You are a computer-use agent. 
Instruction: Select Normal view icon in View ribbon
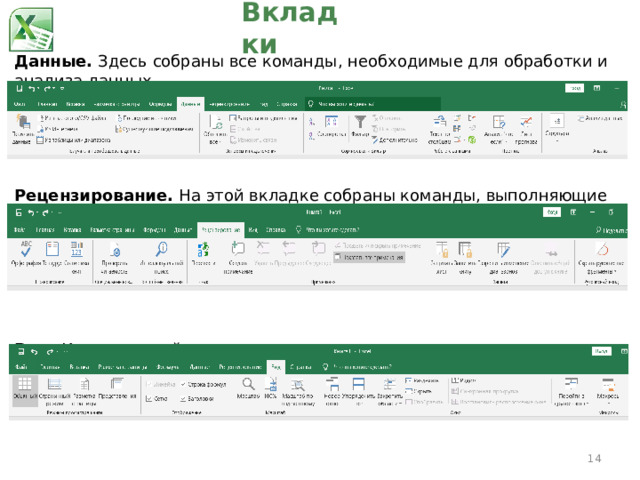(x=24, y=384)
